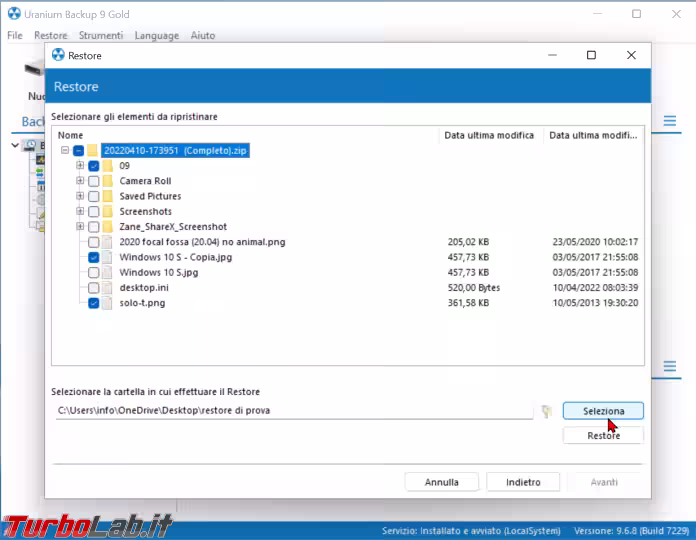
Task: Click the 2020 focal fossa file icon
Action: (107, 242)
